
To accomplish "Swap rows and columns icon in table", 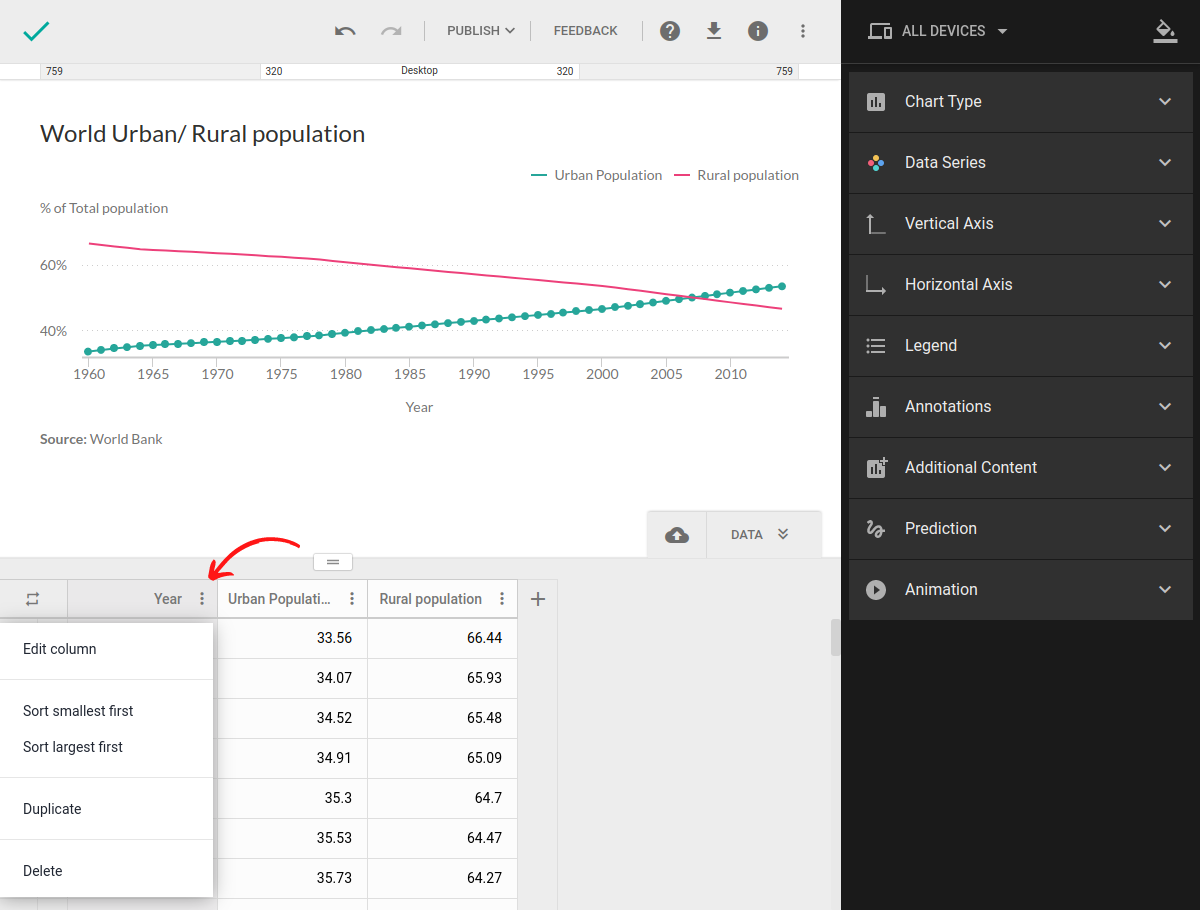I will (x=33, y=599).
